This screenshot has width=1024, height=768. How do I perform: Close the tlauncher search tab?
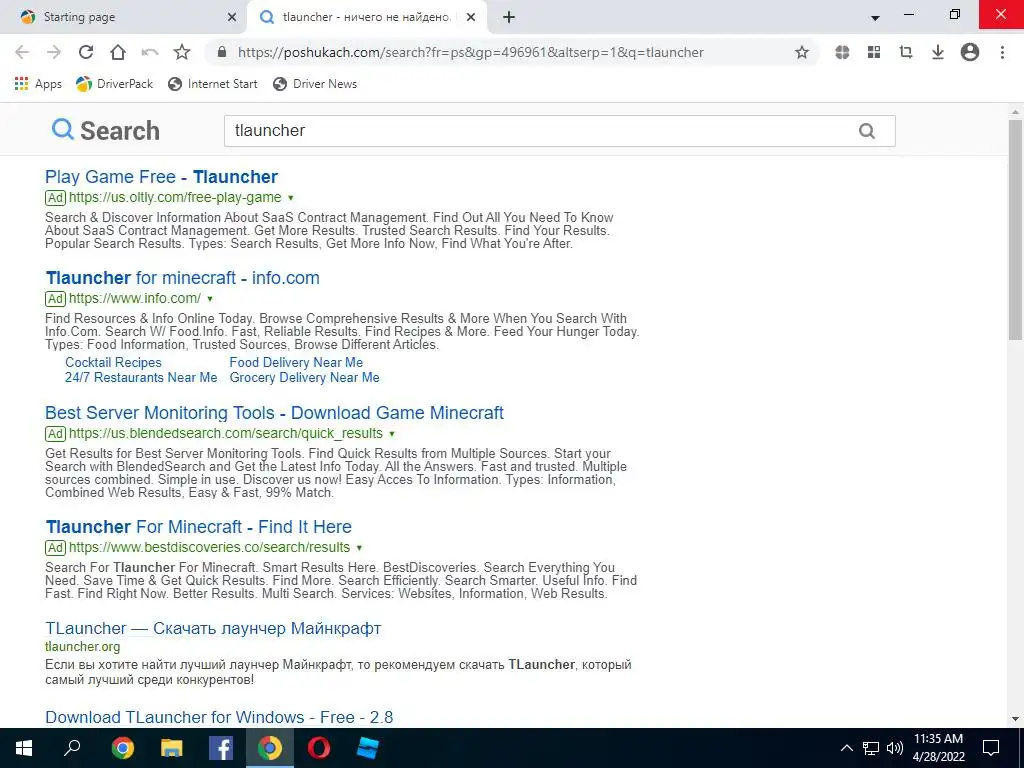click(471, 18)
